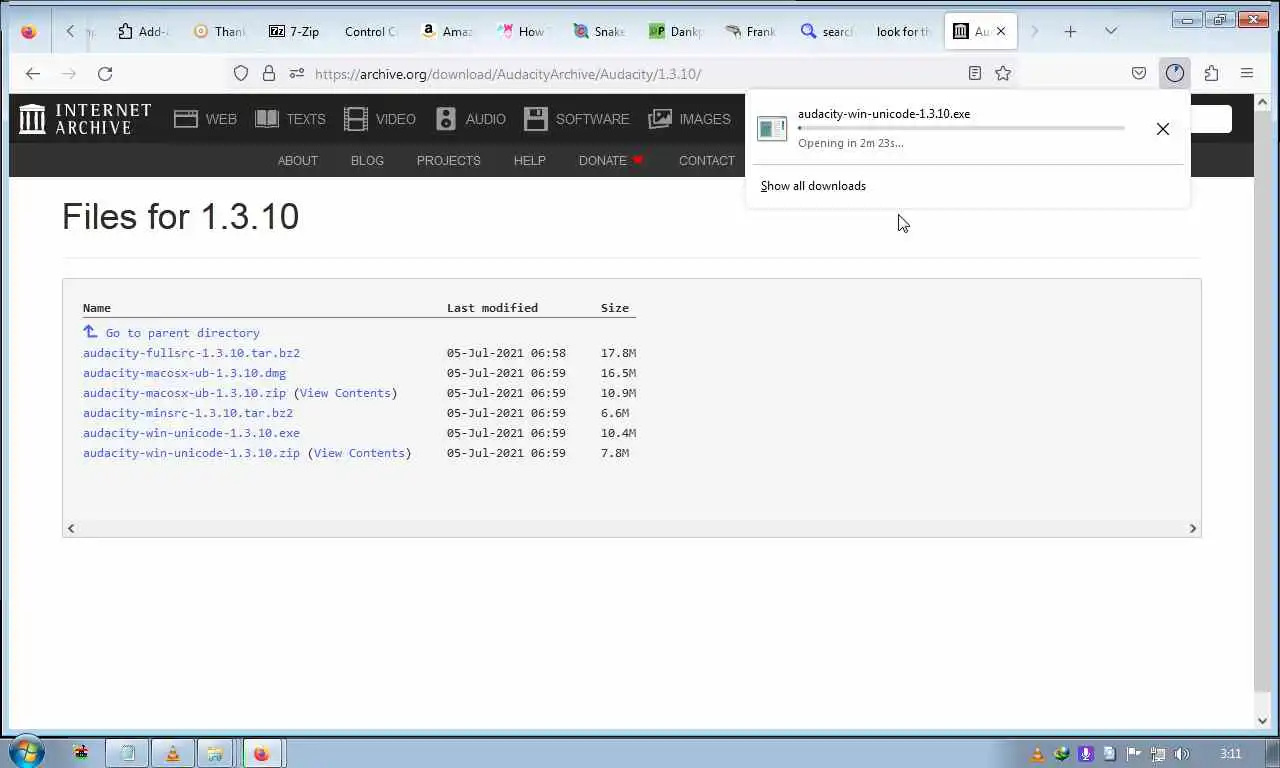List all tabs dropdown arrow

click(x=1110, y=31)
